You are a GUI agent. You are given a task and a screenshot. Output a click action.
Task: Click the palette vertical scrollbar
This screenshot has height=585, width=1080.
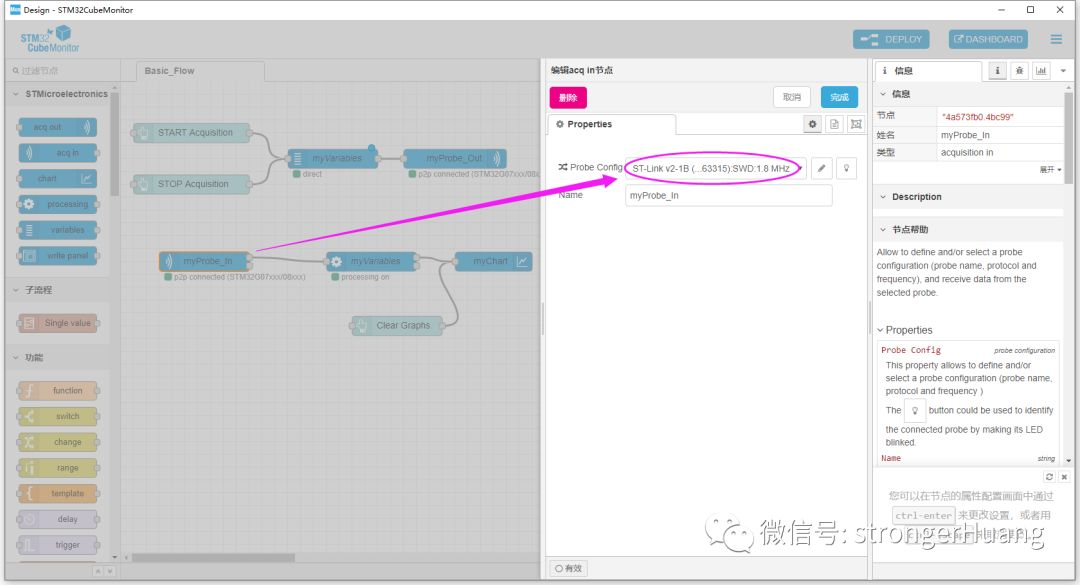pos(114,143)
